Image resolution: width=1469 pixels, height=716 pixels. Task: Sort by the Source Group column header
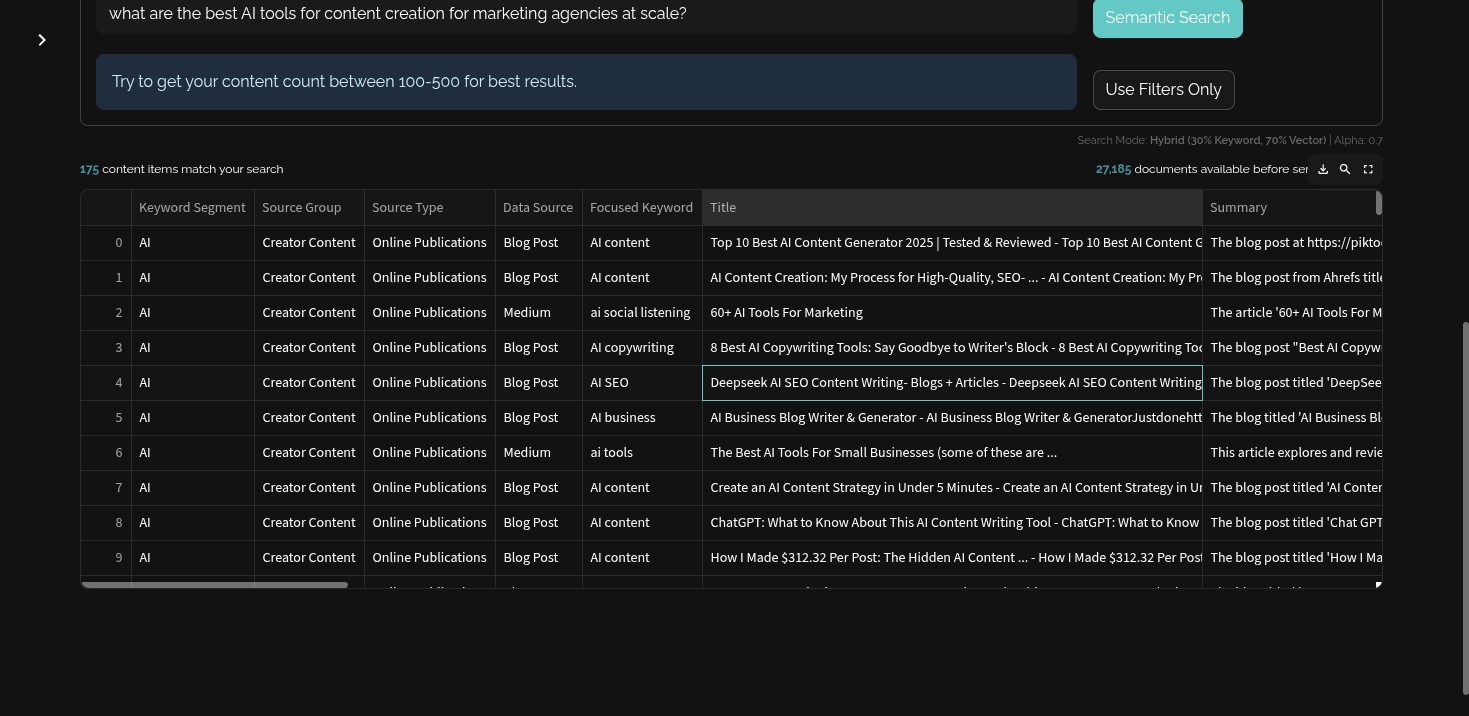click(309, 208)
